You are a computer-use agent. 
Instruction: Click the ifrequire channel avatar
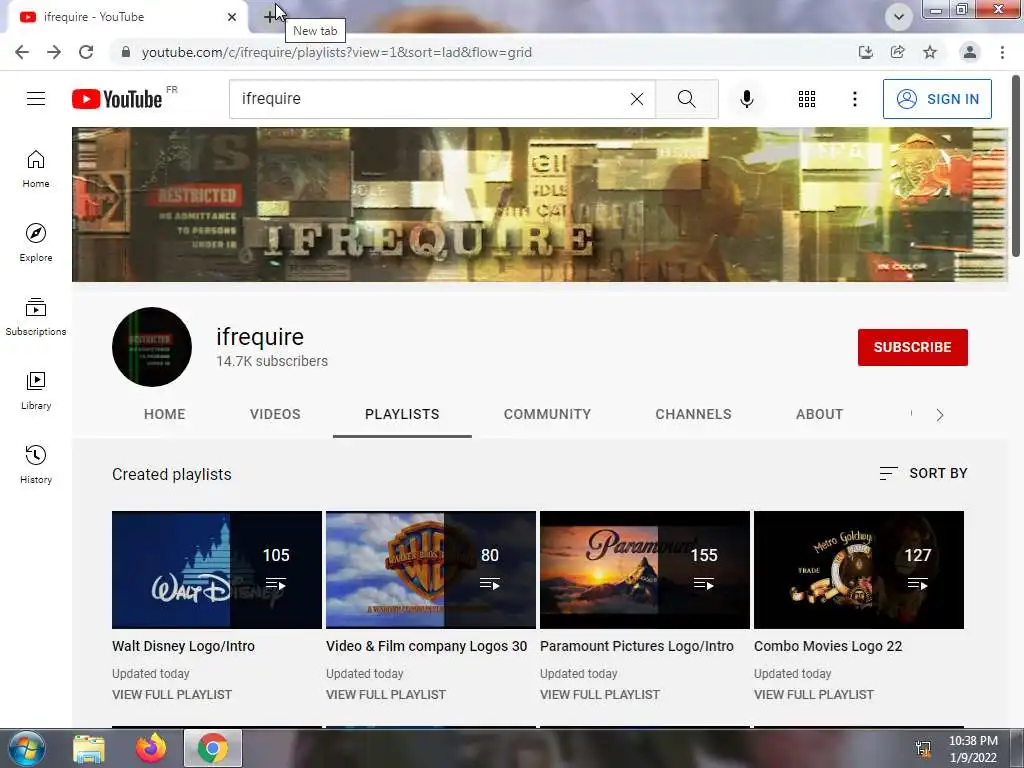(x=152, y=347)
